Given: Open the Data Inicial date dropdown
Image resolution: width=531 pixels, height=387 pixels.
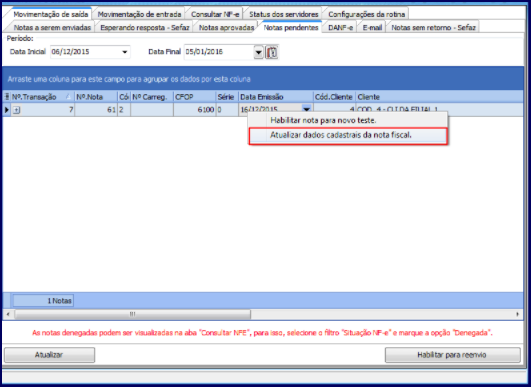Looking at the screenshot, I should click(125, 52).
